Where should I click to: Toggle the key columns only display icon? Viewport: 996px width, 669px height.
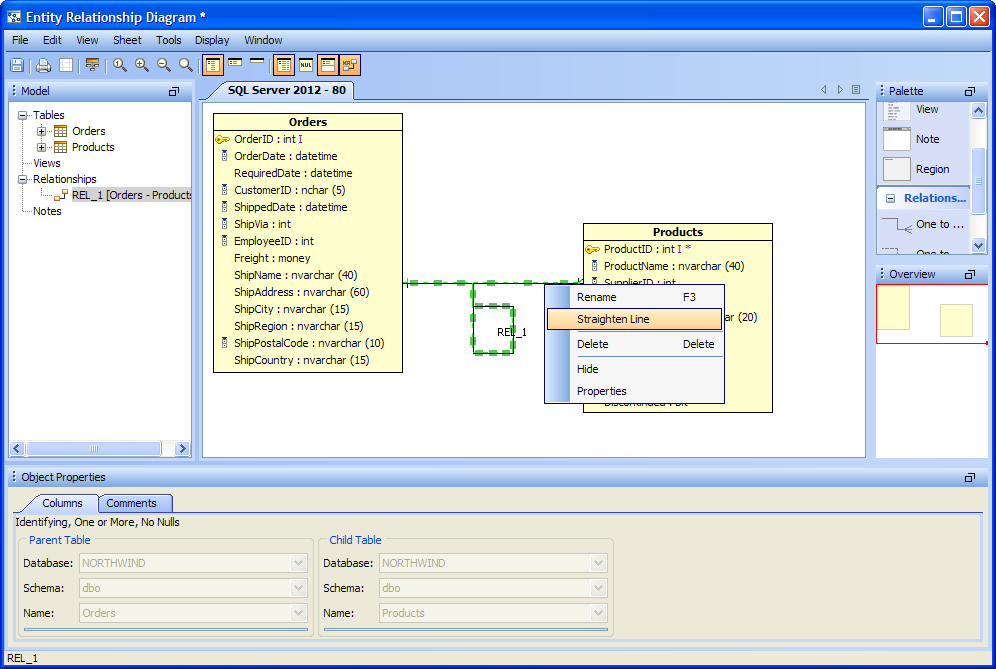click(235, 62)
